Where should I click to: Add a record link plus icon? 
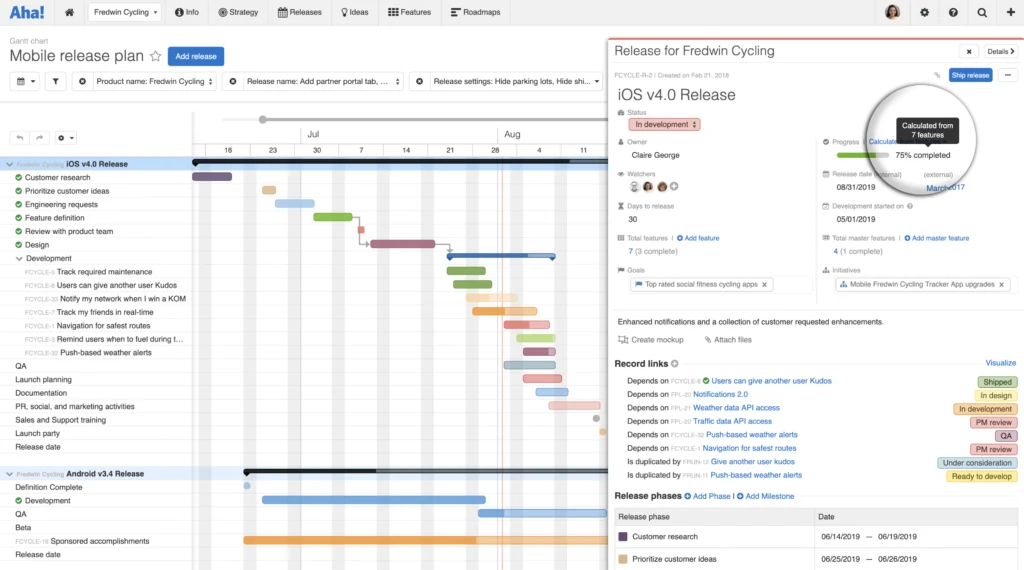point(675,364)
